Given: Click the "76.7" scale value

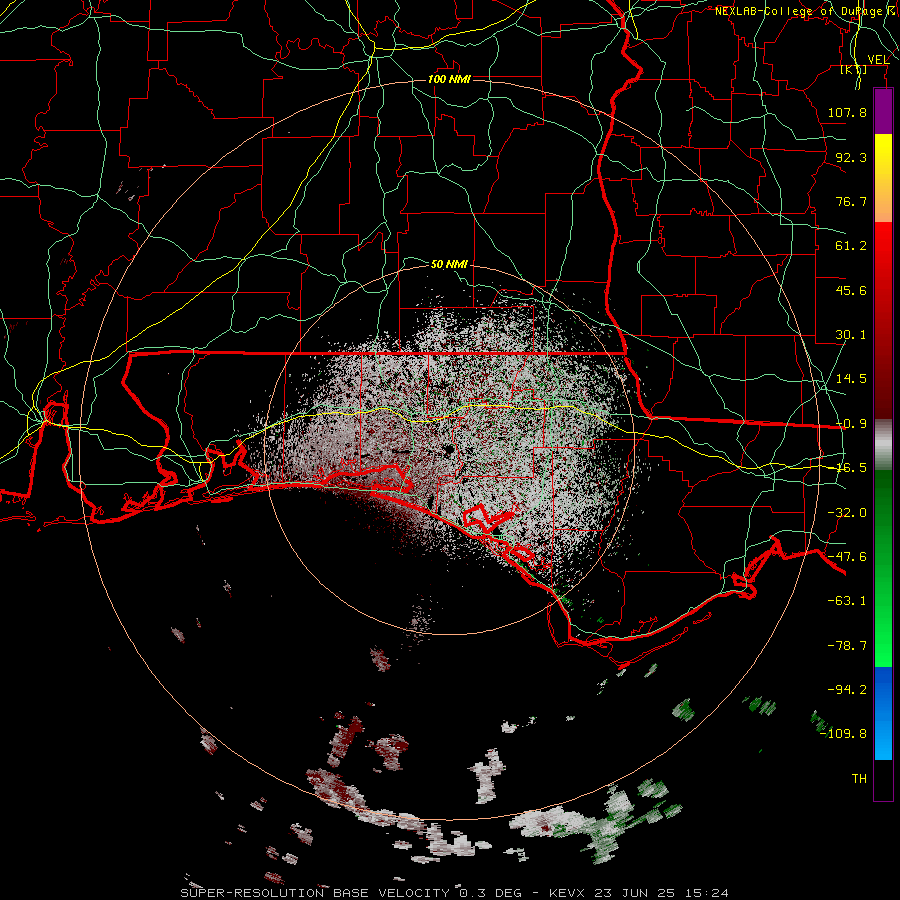Looking at the screenshot, I should tap(851, 201).
